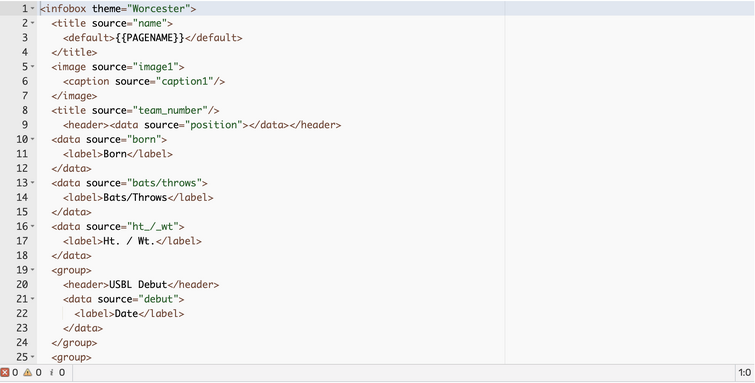The image size is (755, 383).
Task: Collapse the bats/throws data block on line 13
Action: click(x=32, y=183)
